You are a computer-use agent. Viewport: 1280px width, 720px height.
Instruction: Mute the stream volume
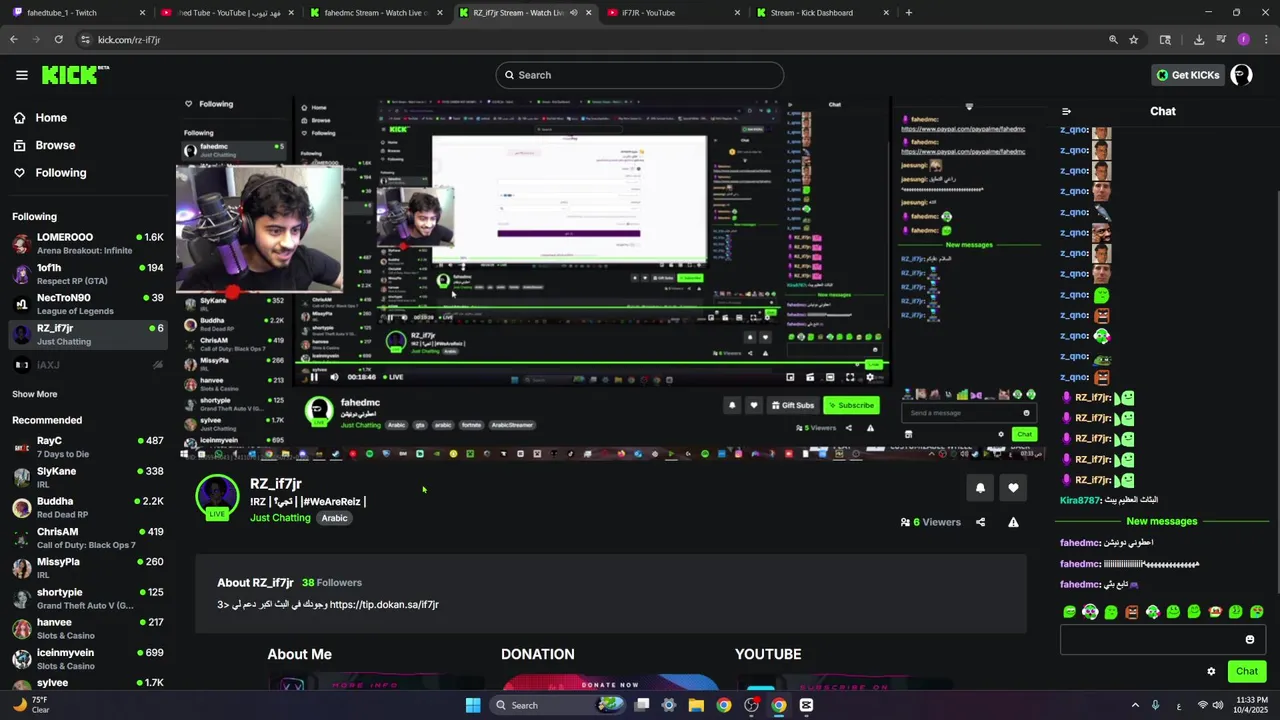point(334,377)
